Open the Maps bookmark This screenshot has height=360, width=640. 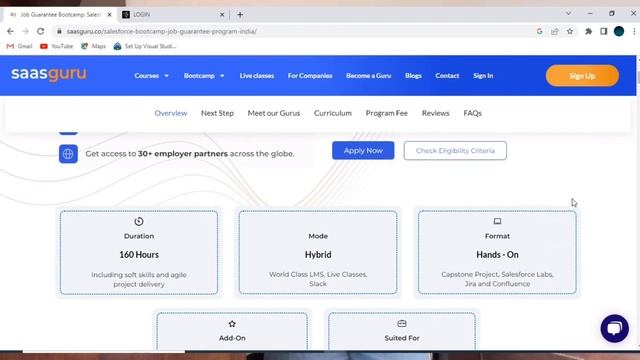coord(93,47)
